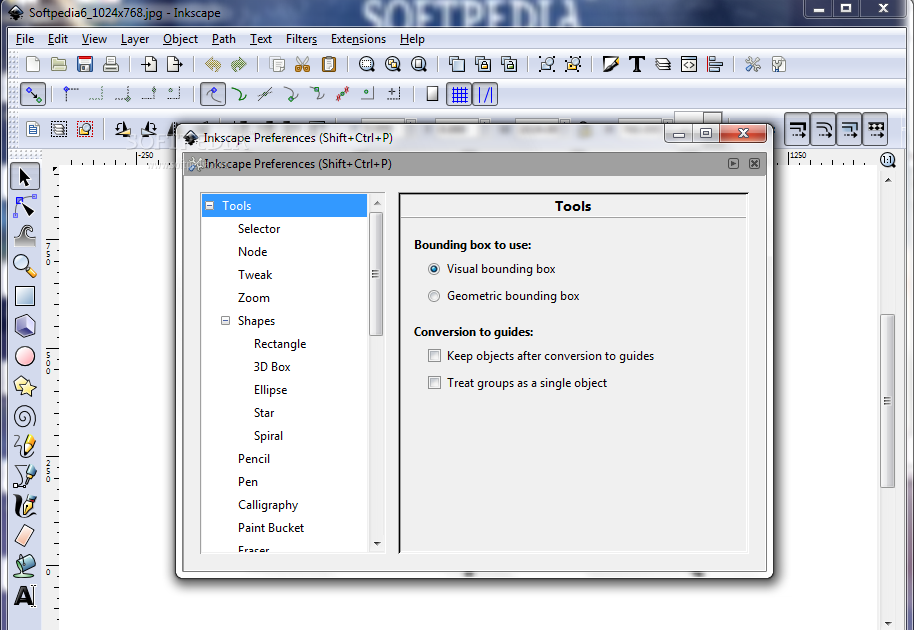
Task: Click the preferences tree scrollbar thumb
Action: click(x=377, y=274)
